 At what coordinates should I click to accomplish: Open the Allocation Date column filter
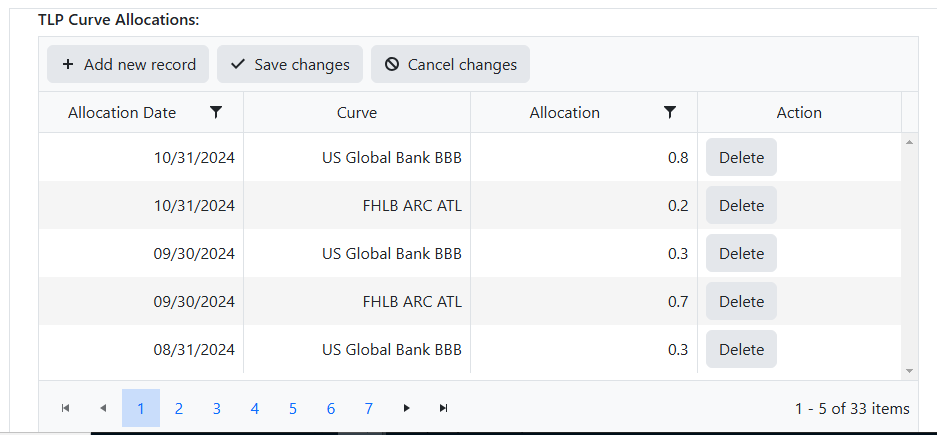(x=216, y=113)
